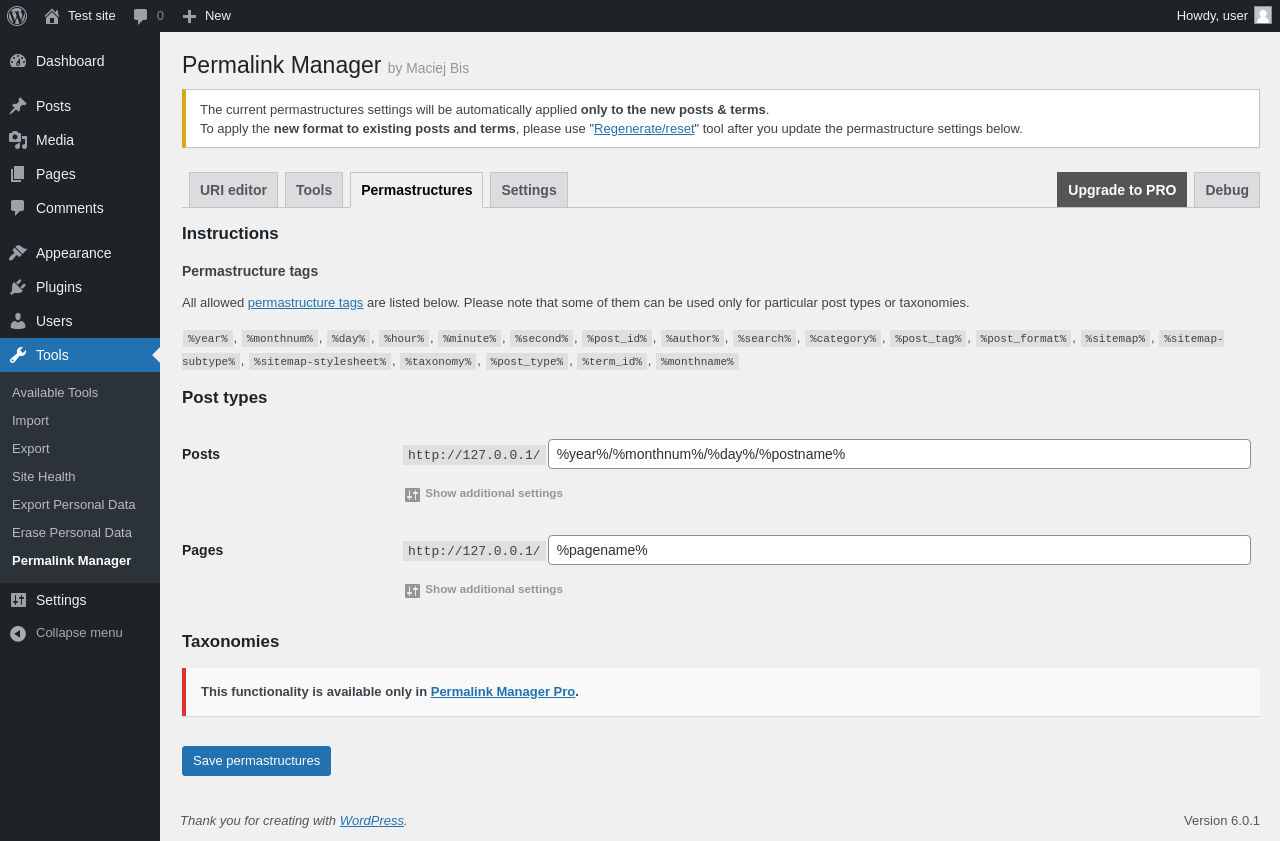Click the WordPress logo icon
Screen dimensions: 1280x841
17,16
